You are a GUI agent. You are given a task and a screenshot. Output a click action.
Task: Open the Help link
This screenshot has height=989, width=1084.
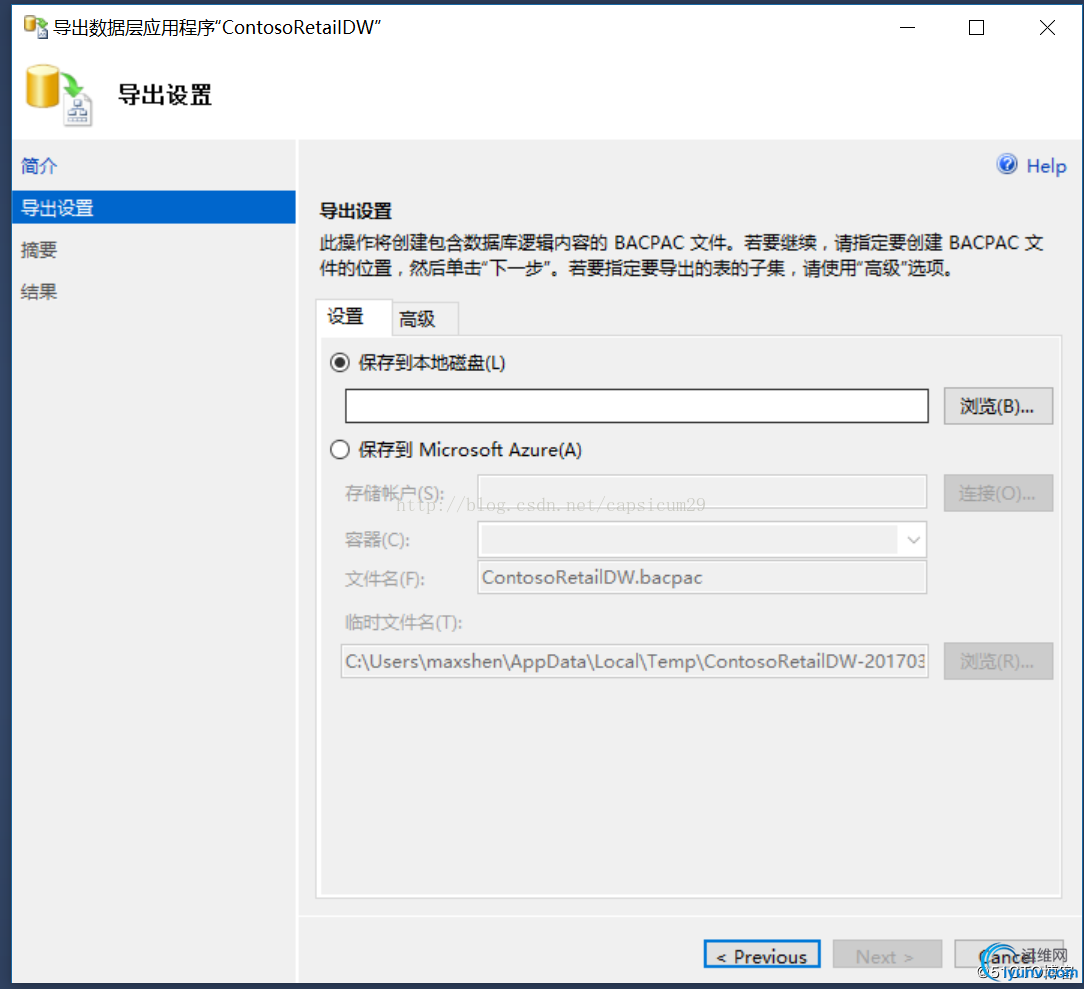point(1046,166)
